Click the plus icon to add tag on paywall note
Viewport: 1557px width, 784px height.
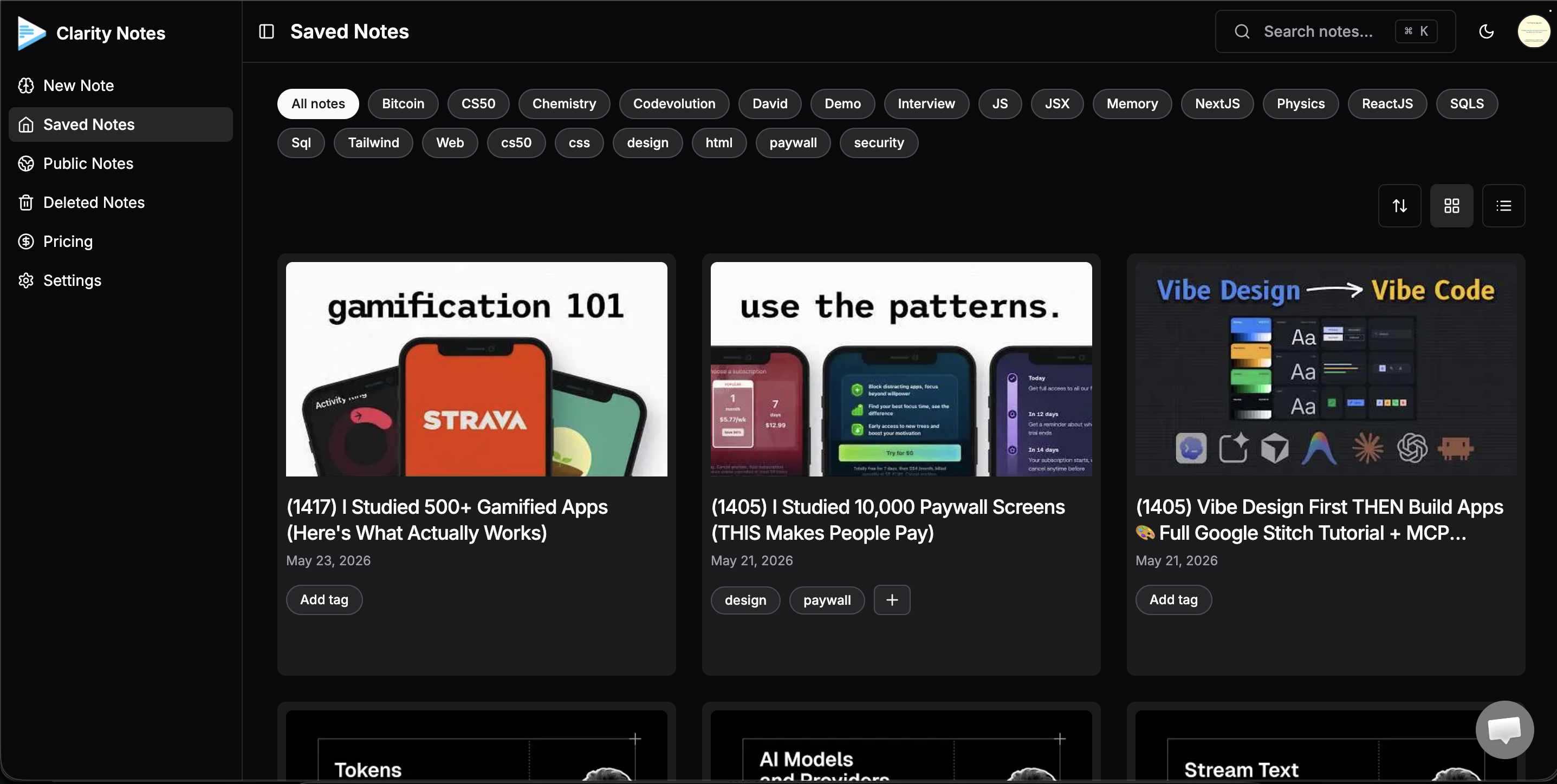(892, 600)
